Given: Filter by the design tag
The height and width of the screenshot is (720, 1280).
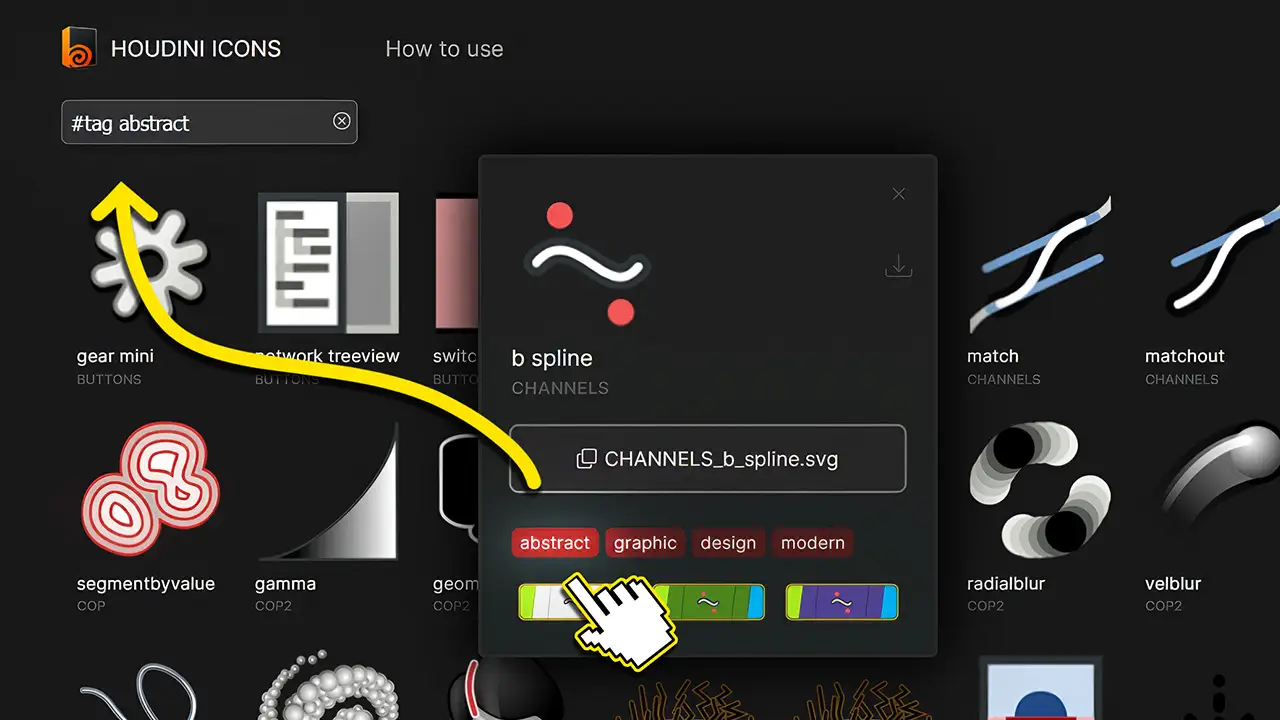Looking at the screenshot, I should tap(728, 543).
